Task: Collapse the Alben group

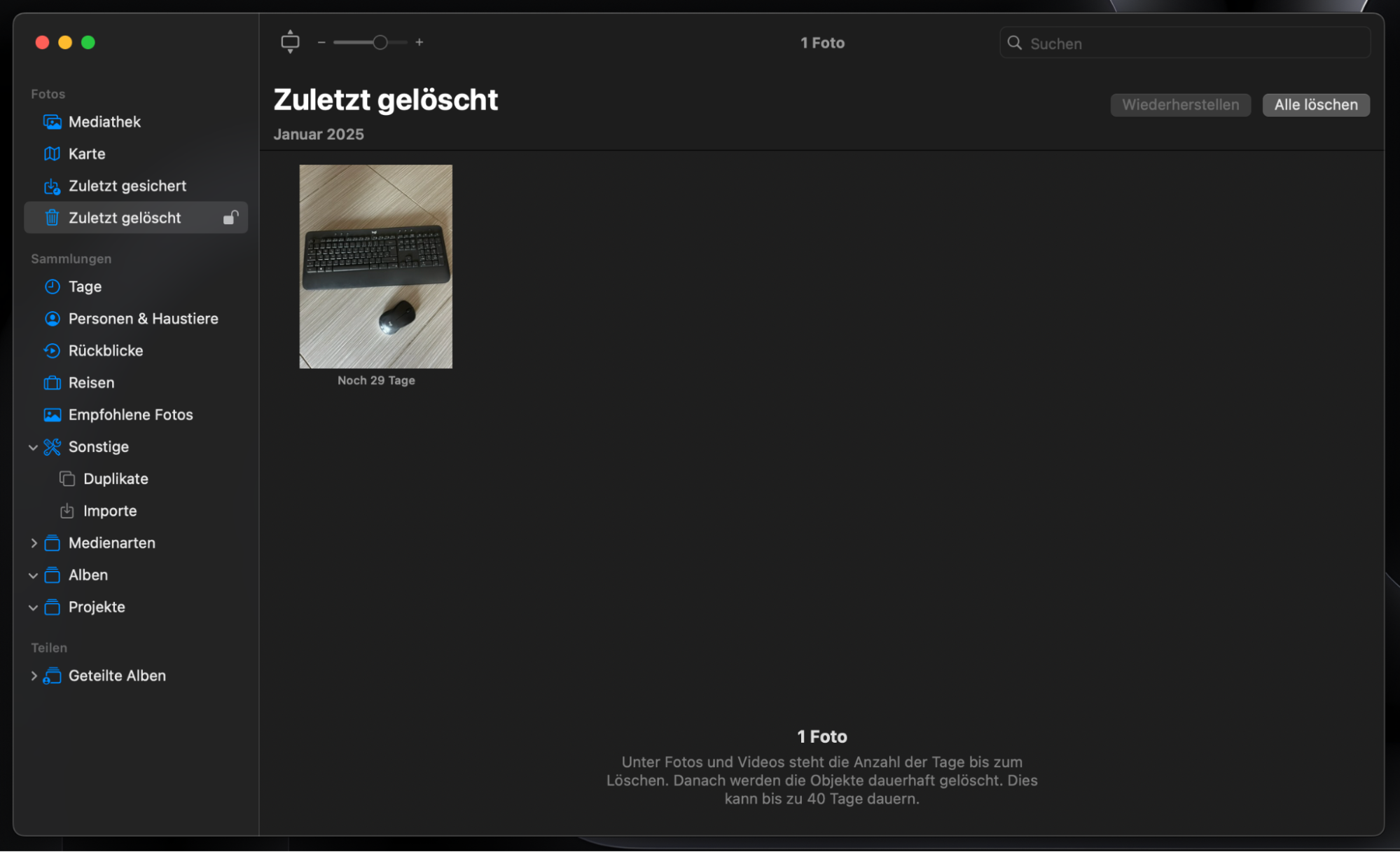Action: (x=34, y=575)
